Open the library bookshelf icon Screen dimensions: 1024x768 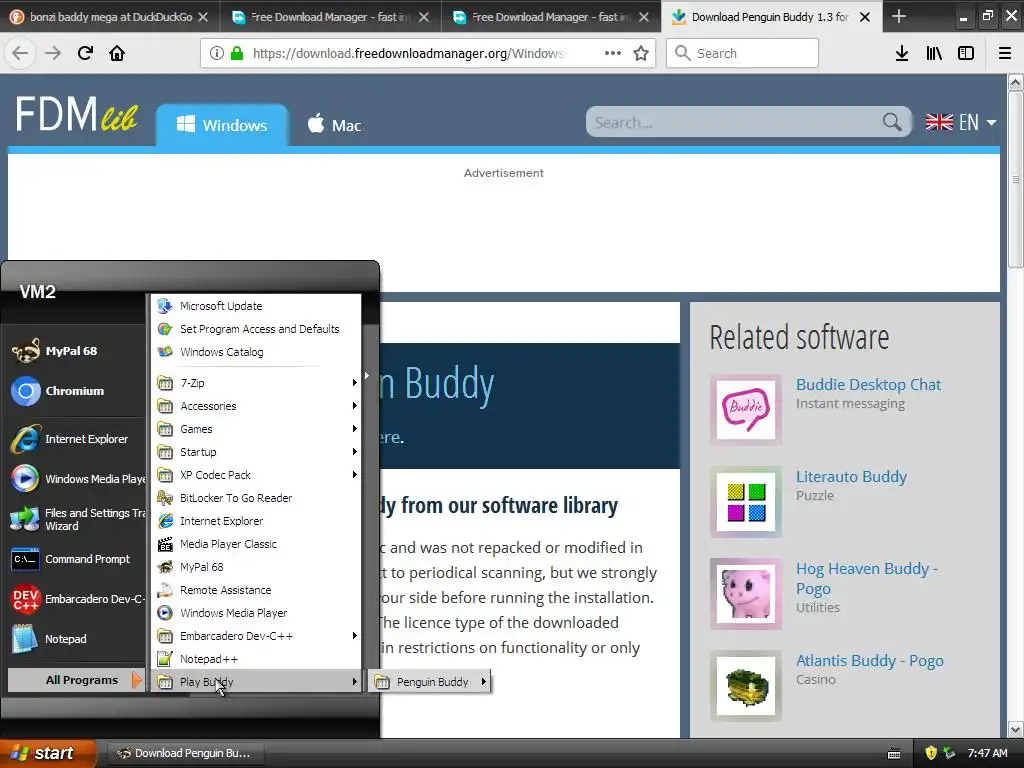[x=934, y=53]
